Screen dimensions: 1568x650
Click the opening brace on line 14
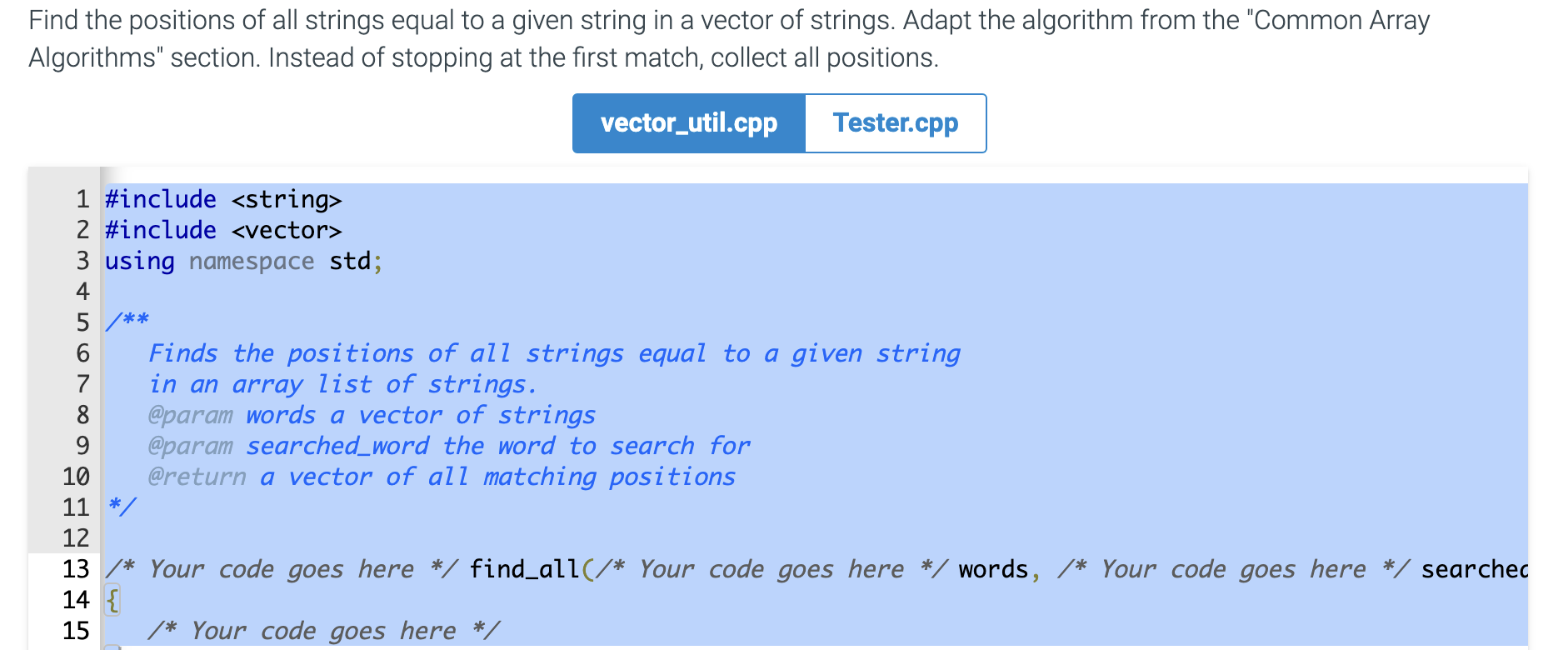point(111,599)
